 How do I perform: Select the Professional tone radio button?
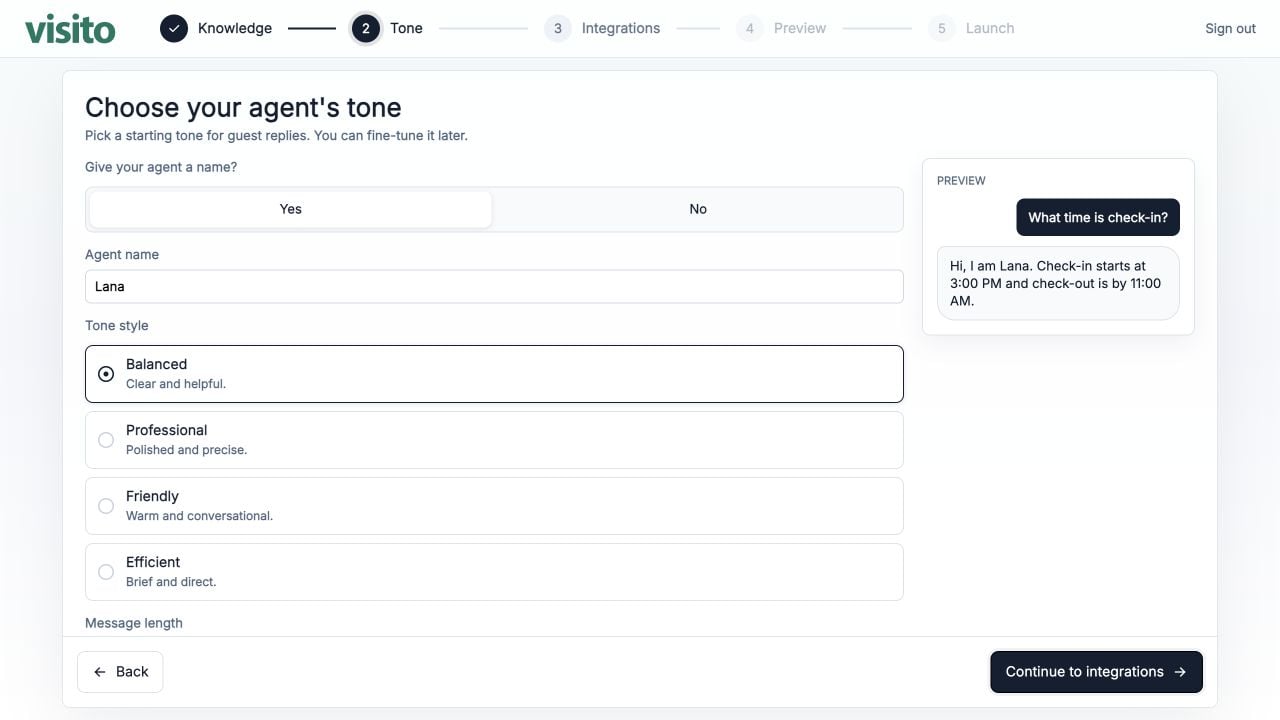(106, 440)
